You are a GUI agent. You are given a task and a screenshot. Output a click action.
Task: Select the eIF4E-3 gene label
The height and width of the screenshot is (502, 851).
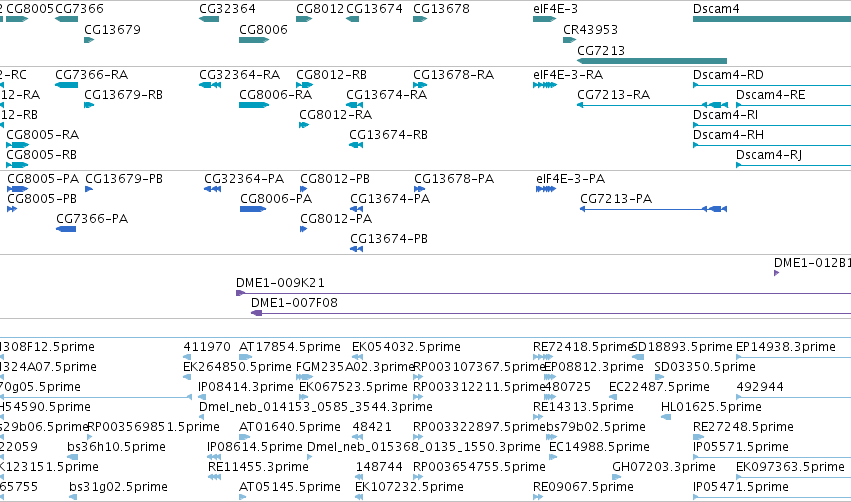556,9
